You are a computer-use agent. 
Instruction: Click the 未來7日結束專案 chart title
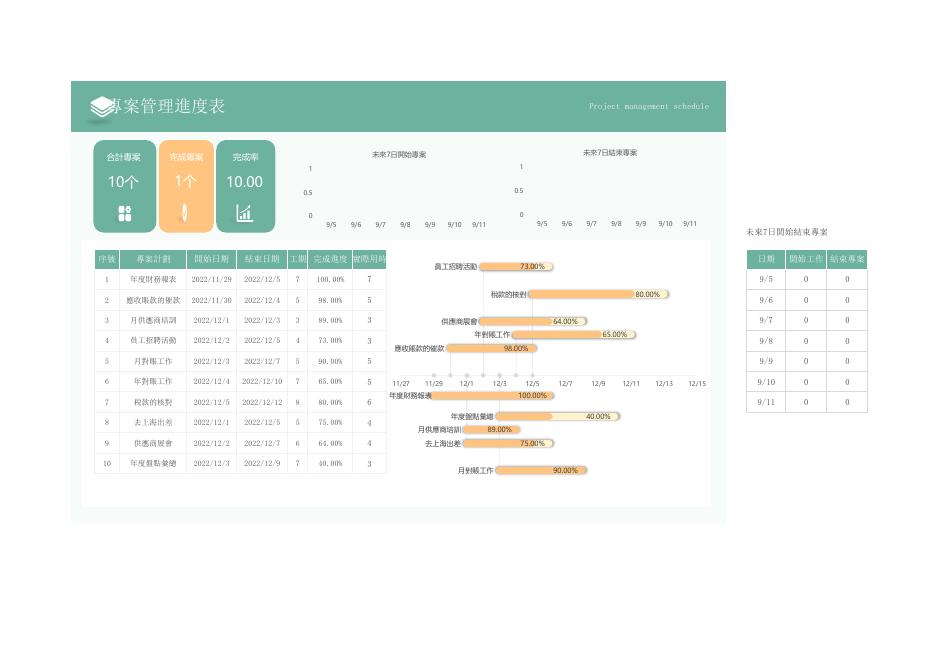click(610, 153)
